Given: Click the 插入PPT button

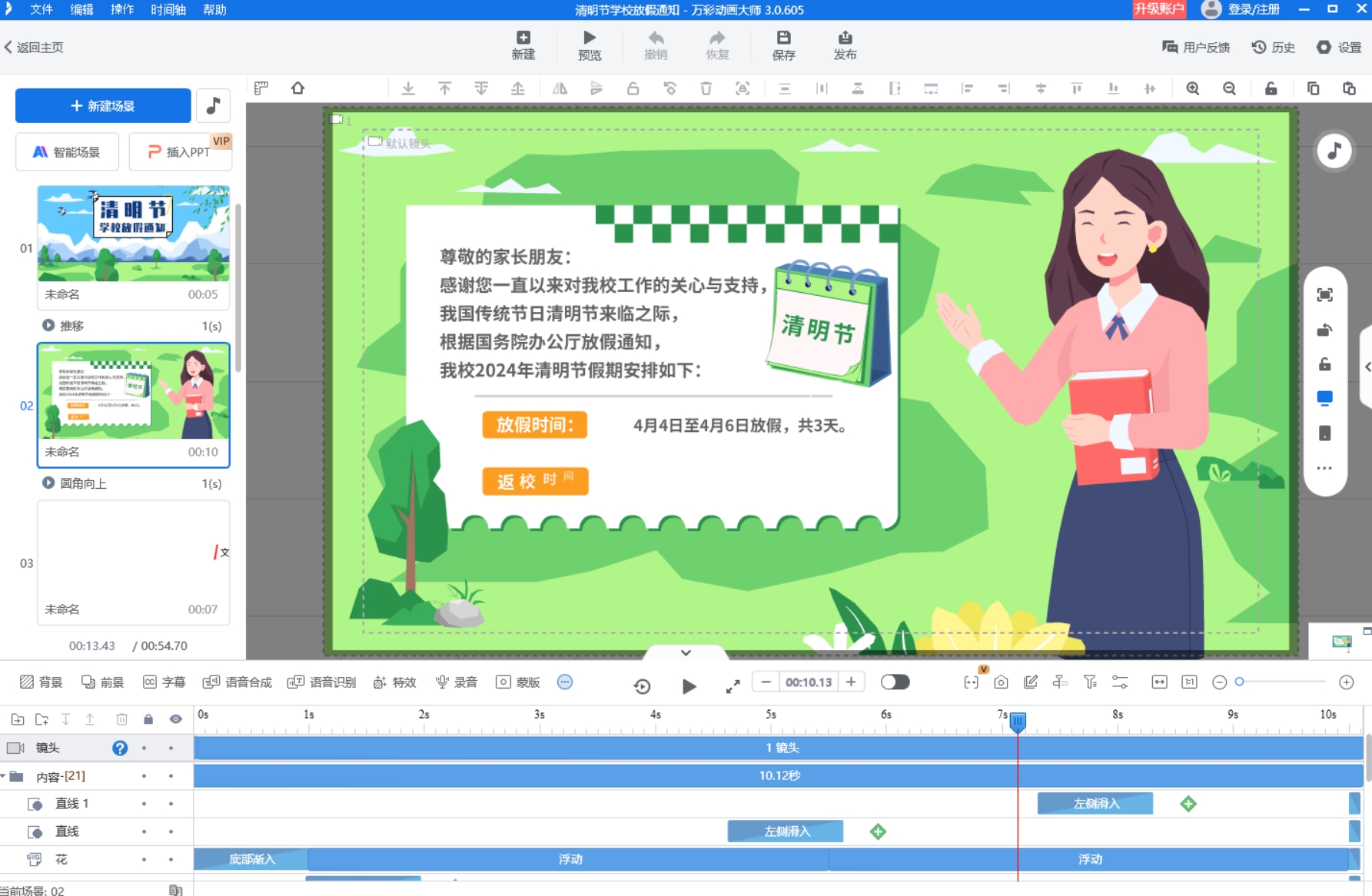Looking at the screenshot, I should point(180,151).
